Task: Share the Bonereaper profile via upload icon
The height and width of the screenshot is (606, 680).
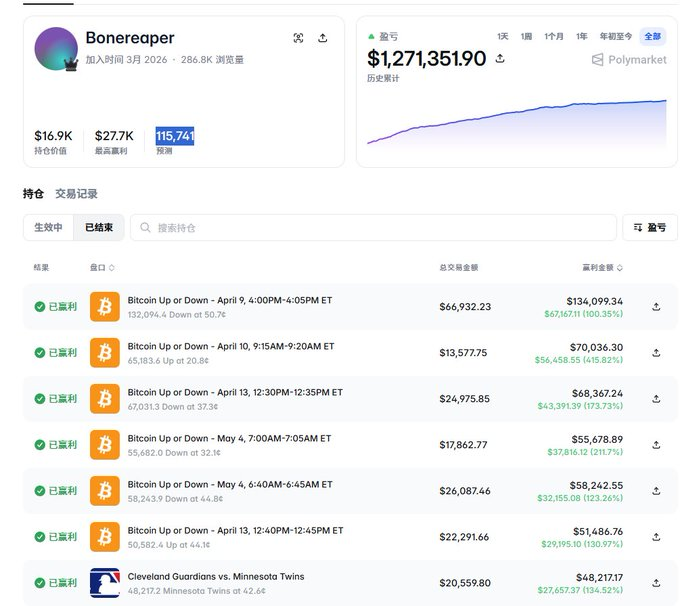Action: coord(322,38)
